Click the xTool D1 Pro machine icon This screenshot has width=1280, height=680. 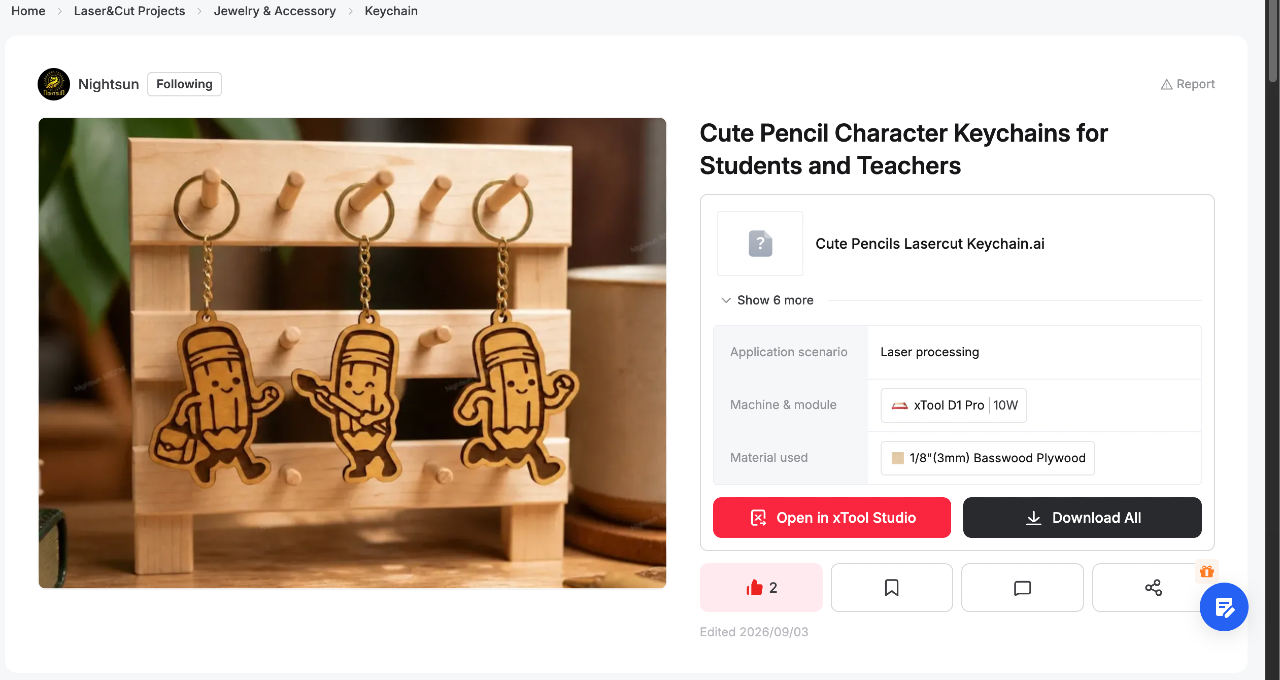900,405
